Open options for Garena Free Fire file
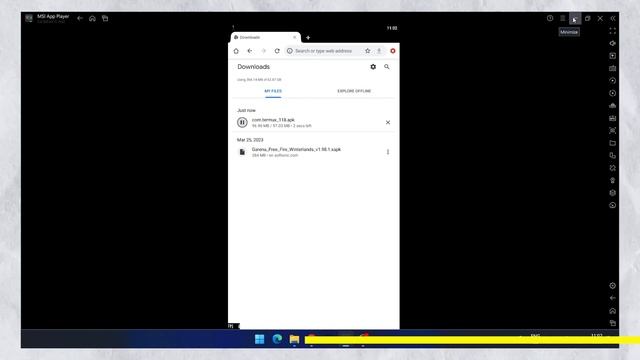Viewport: 640px width, 360px height. click(x=388, y=152)
